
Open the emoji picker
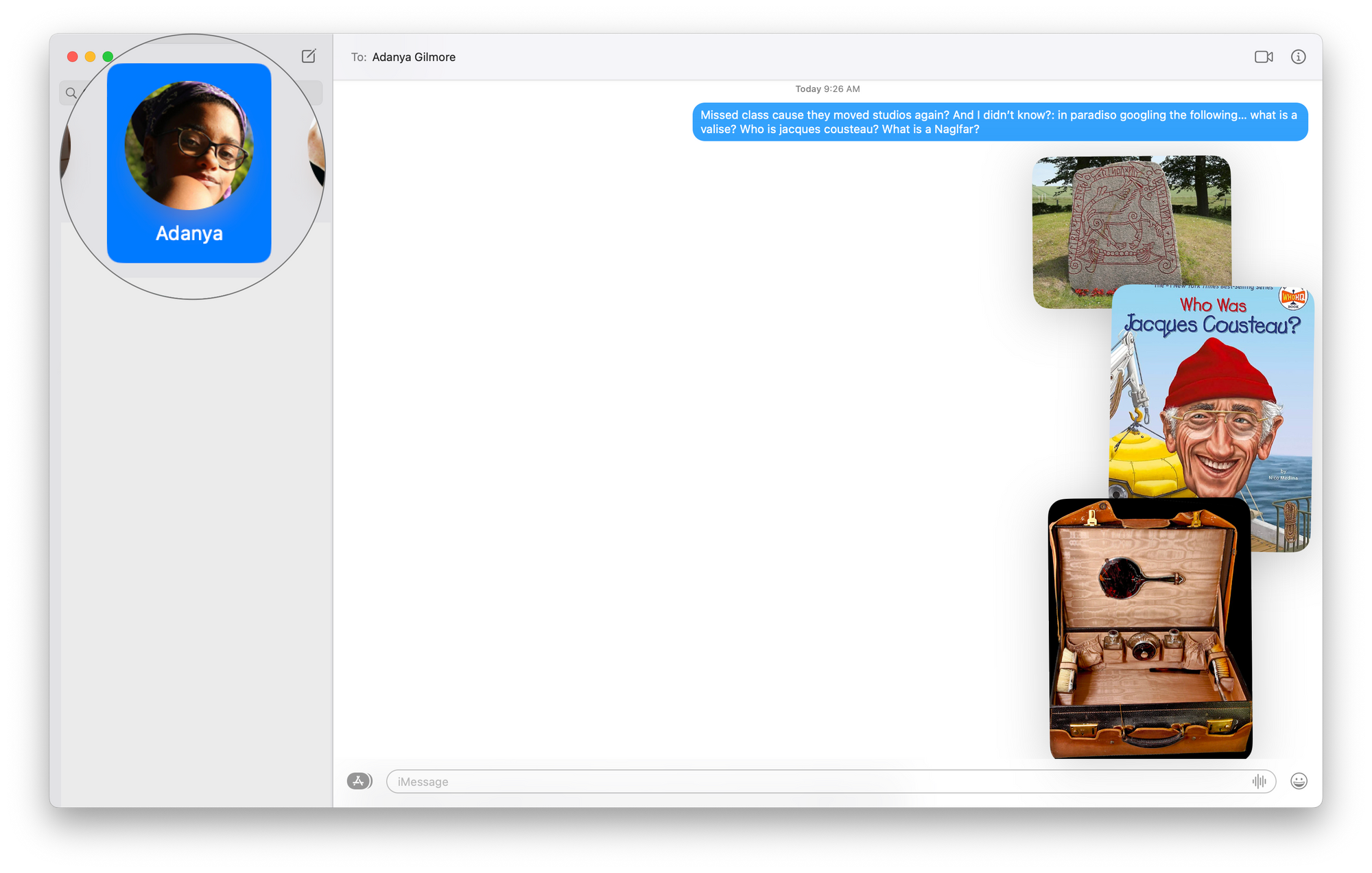tap(1299, 781)
